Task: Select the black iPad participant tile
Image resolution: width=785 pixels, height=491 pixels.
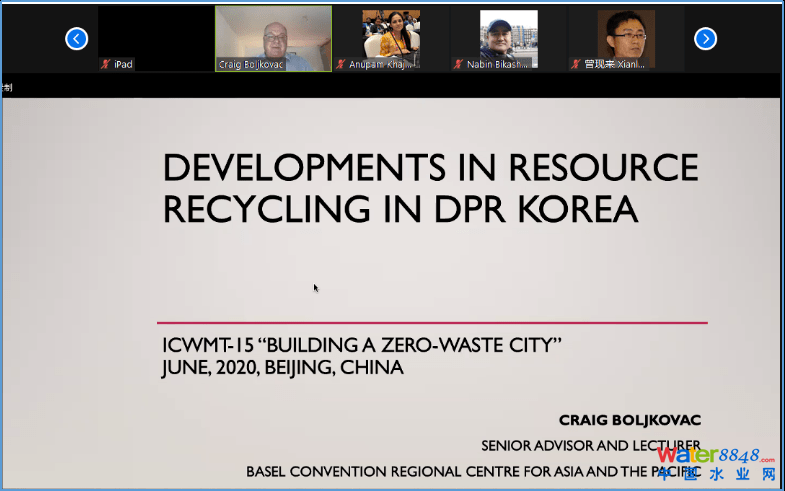Action: pyautogui.click(x=155, y=33)
